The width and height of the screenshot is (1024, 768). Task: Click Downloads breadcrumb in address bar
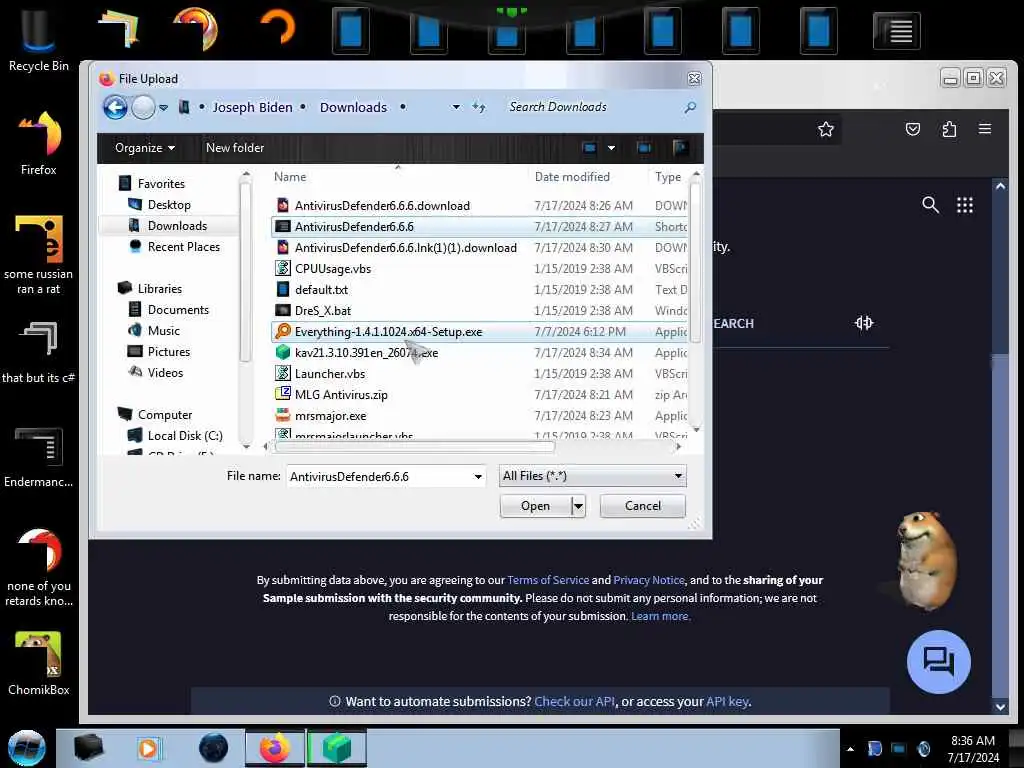click(353, 107)
